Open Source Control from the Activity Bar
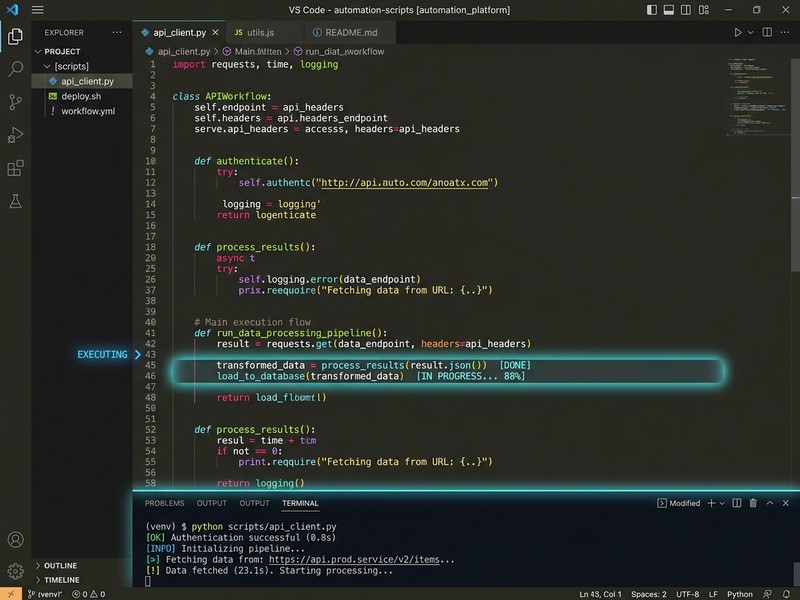Screen dimensions: 800x600 13,103
